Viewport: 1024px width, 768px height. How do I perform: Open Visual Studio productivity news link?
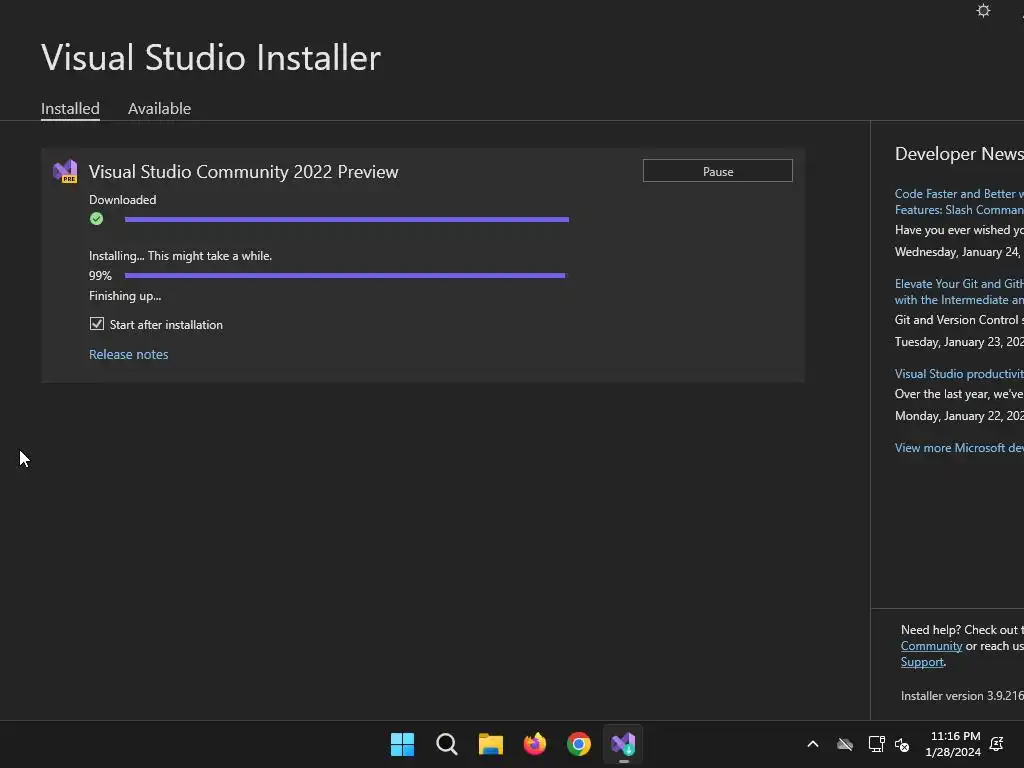[x=959, y=374]
